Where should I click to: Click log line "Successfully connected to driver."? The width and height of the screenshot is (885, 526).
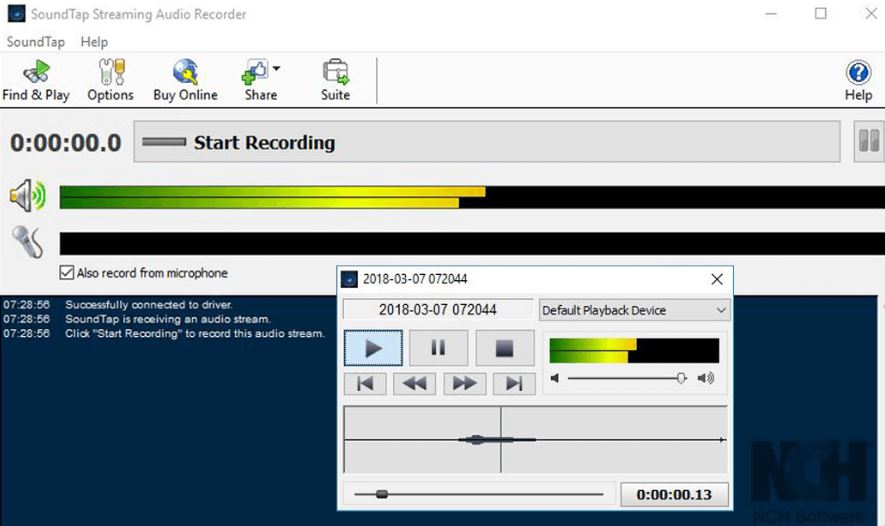point(148,305)
